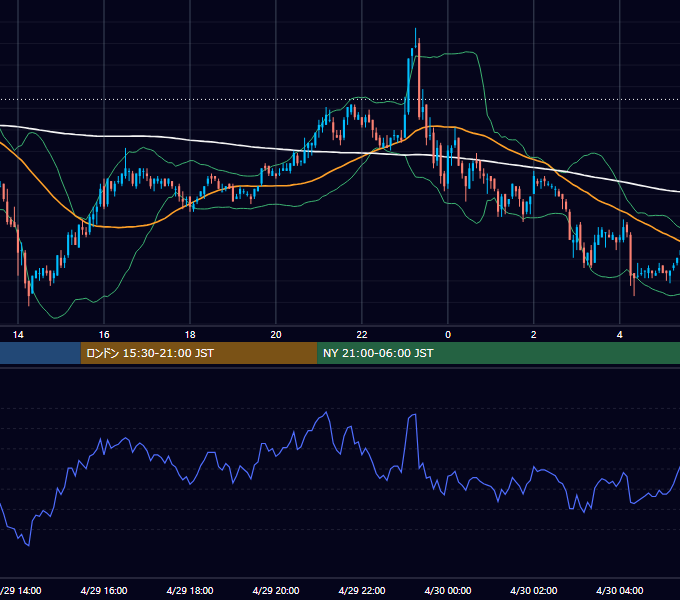Click the ロンドン 15:30-21:00 JST session bar
This screenshot has width=680, height=600.
[199, 353]
